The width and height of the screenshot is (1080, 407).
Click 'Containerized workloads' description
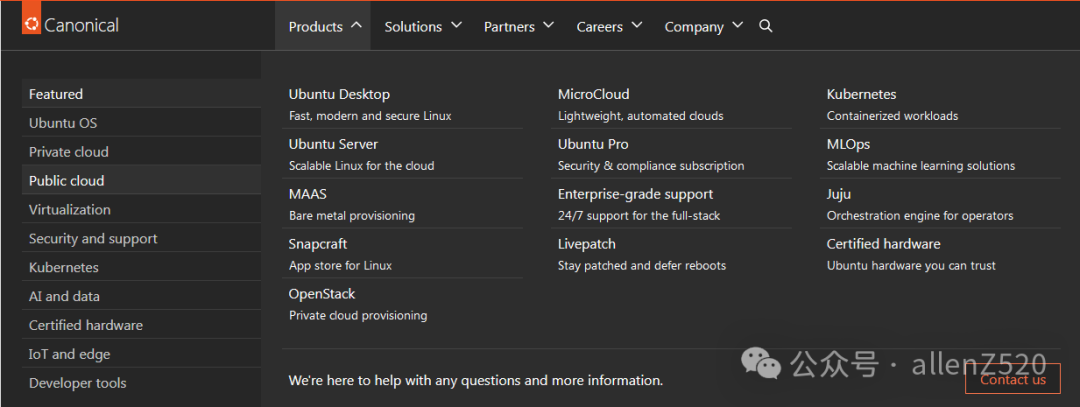[893, 116]
